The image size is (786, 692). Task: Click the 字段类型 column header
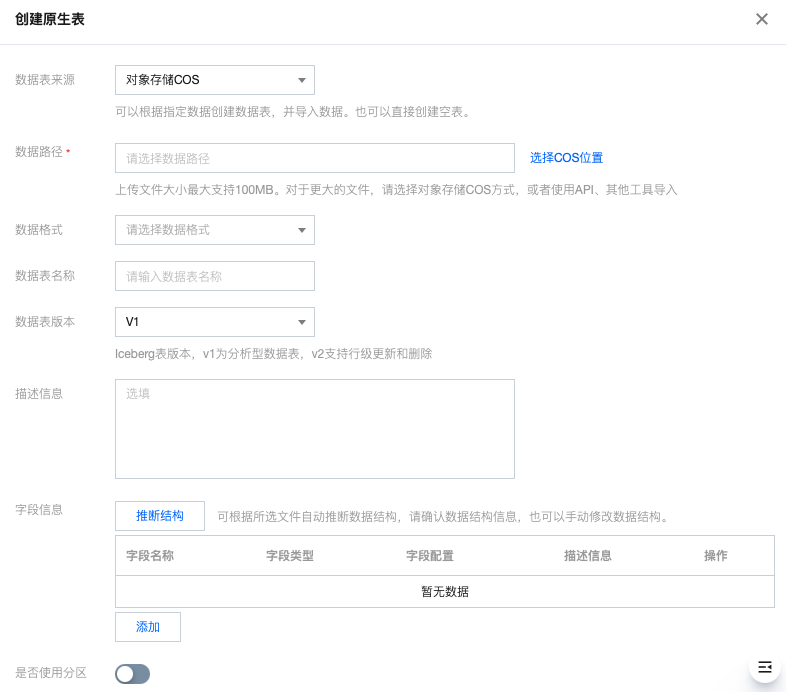point(290,556)
